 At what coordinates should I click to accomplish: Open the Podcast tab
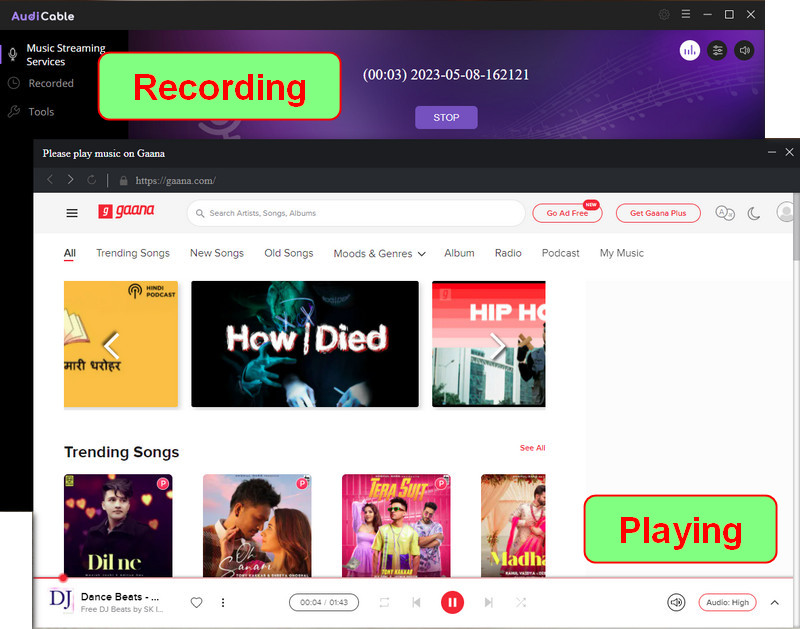pyautogui.click(x=560, y=253)
